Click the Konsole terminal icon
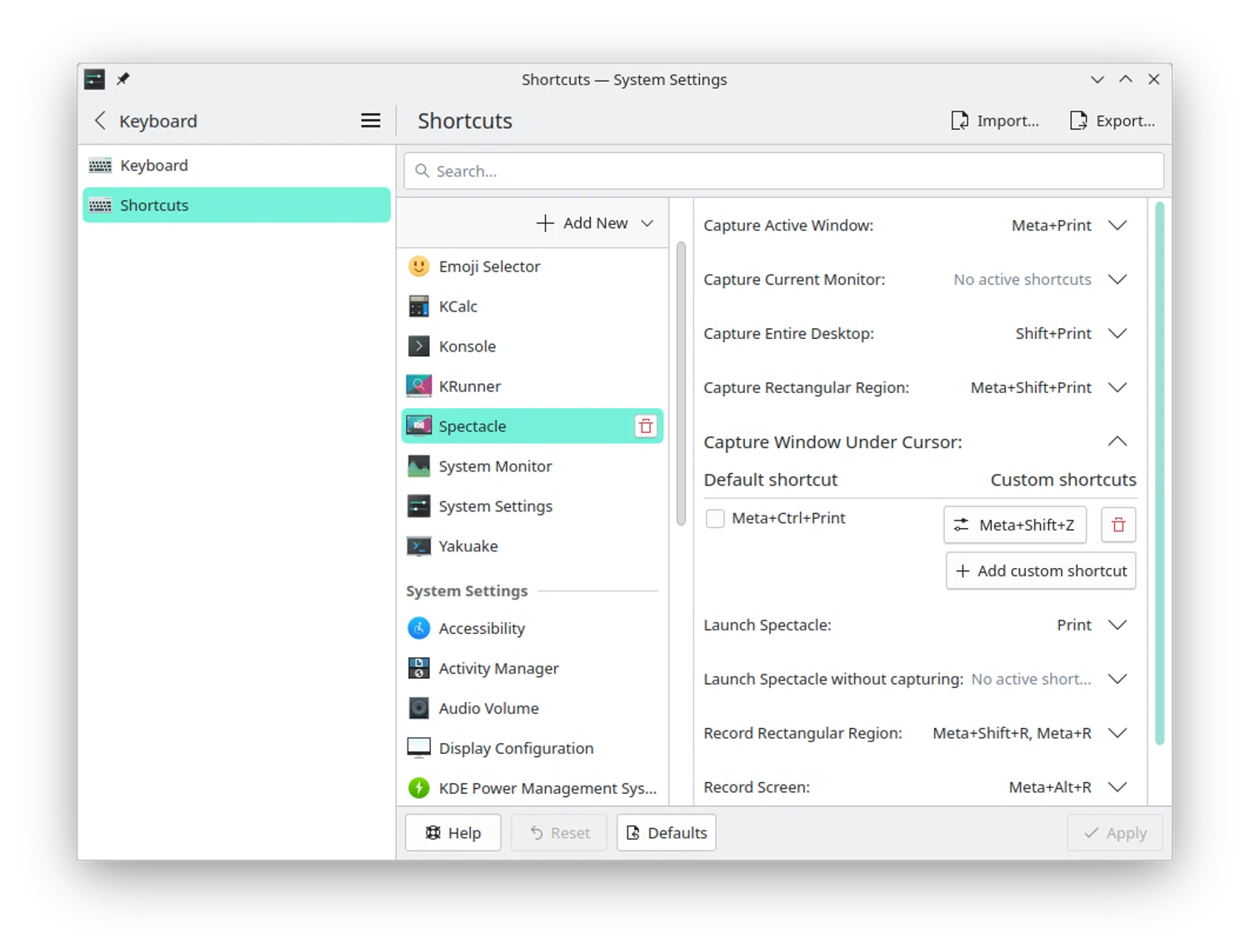1250x952 pixels. point(418,346)
